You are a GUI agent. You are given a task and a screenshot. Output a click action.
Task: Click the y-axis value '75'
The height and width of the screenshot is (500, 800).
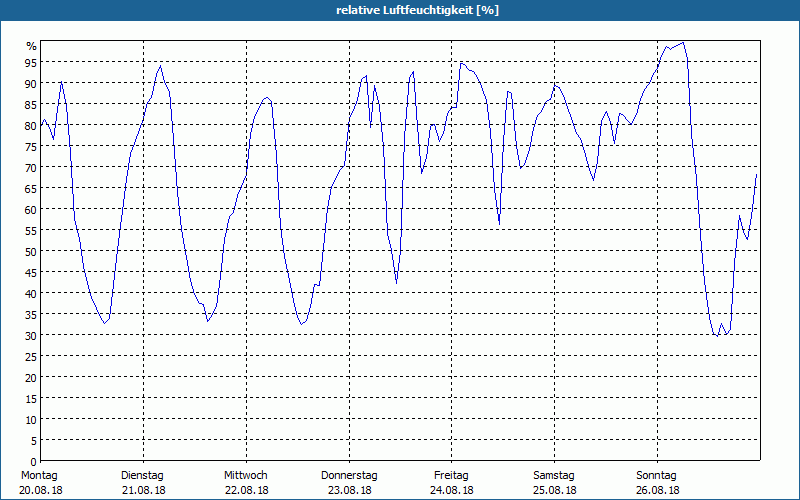pyautogui.click(x=31, y=147)
